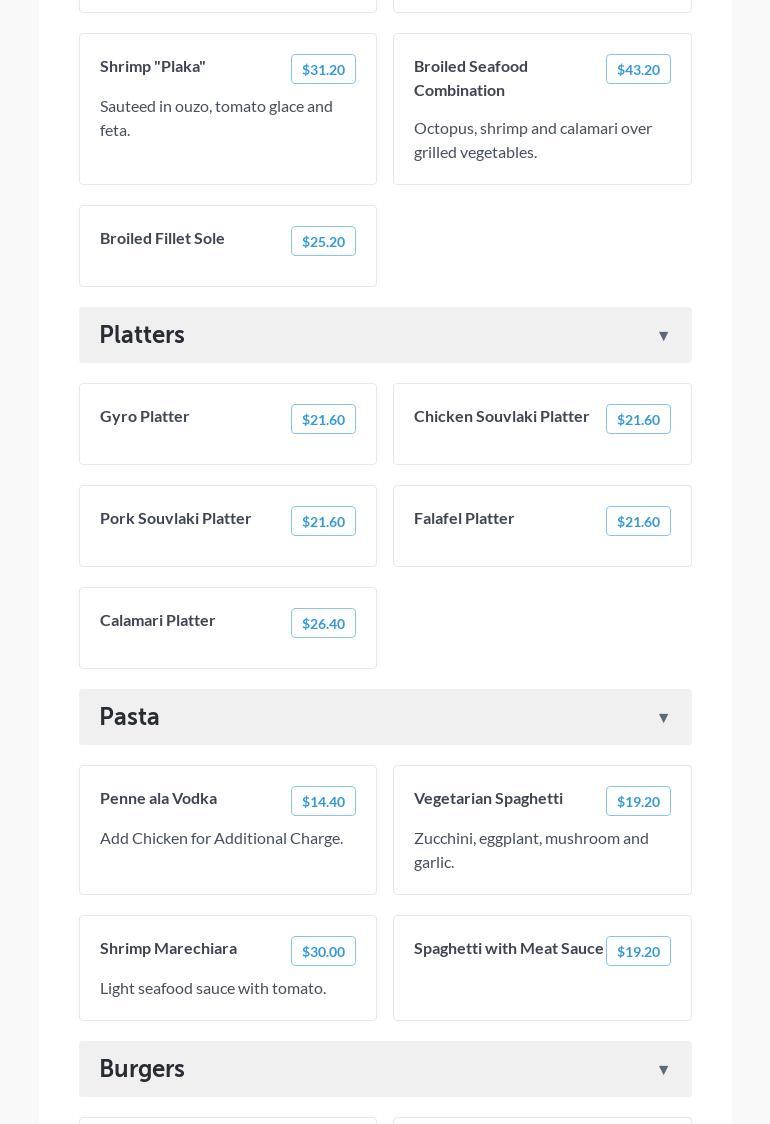Click the Platters section heading text
The height and width of the screenshot is (1124, 770).
coord(142,335)
